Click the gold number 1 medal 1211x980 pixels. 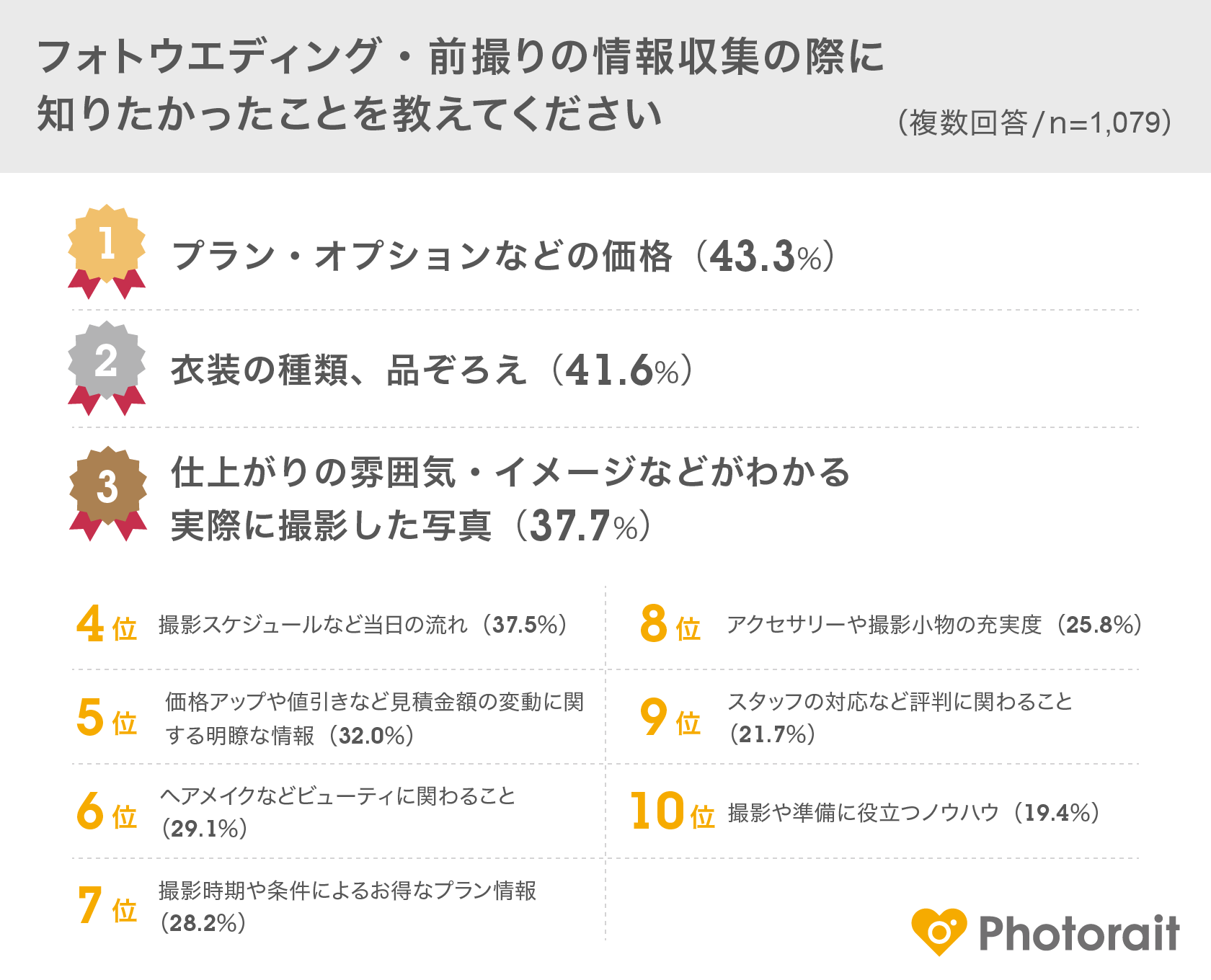(107, 246)
